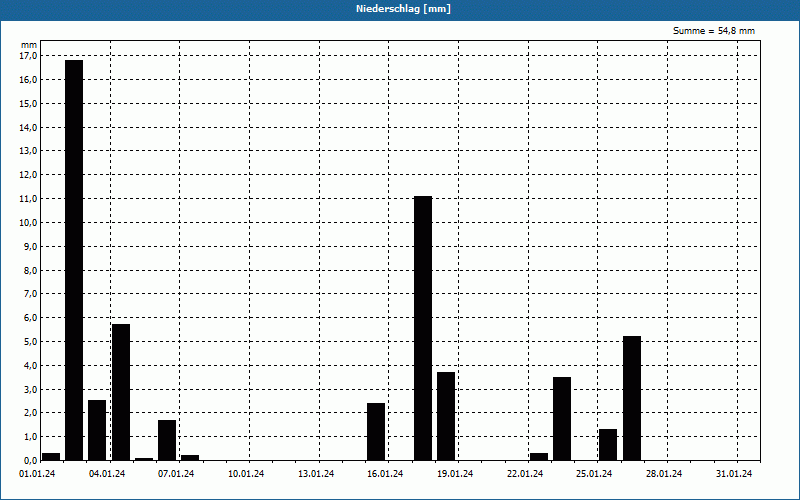Select the 5,2 mm bar after 25.01.24

click(632, 398)
